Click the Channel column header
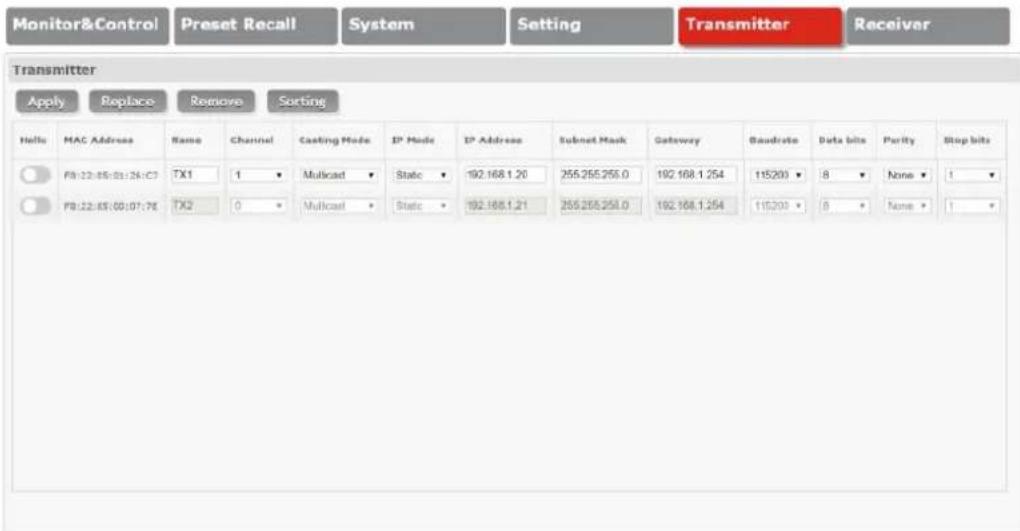Viewport: 1020px width, 531px height. tap(252, 140)
